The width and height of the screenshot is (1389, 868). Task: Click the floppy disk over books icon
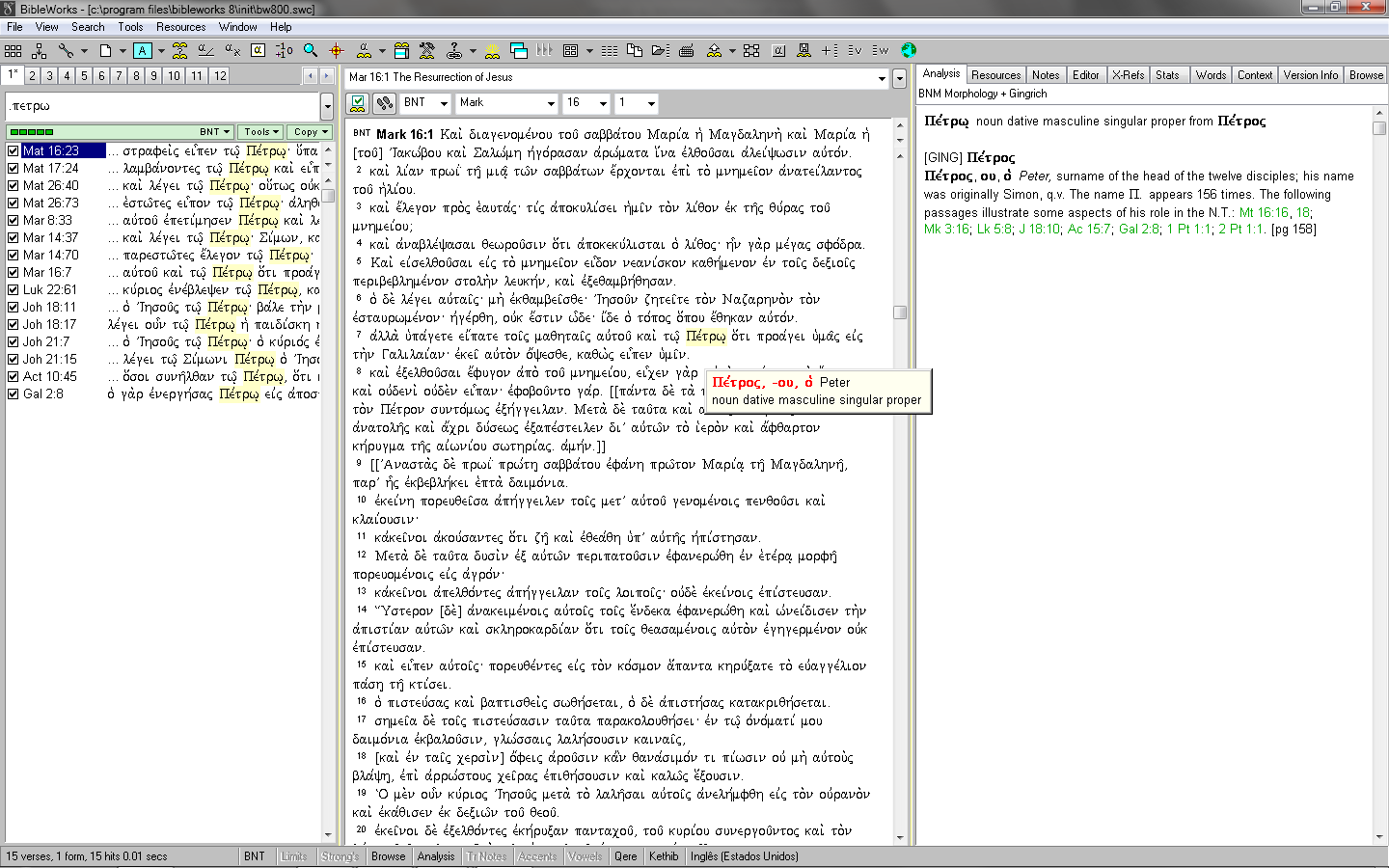click(x=803, y=50)
